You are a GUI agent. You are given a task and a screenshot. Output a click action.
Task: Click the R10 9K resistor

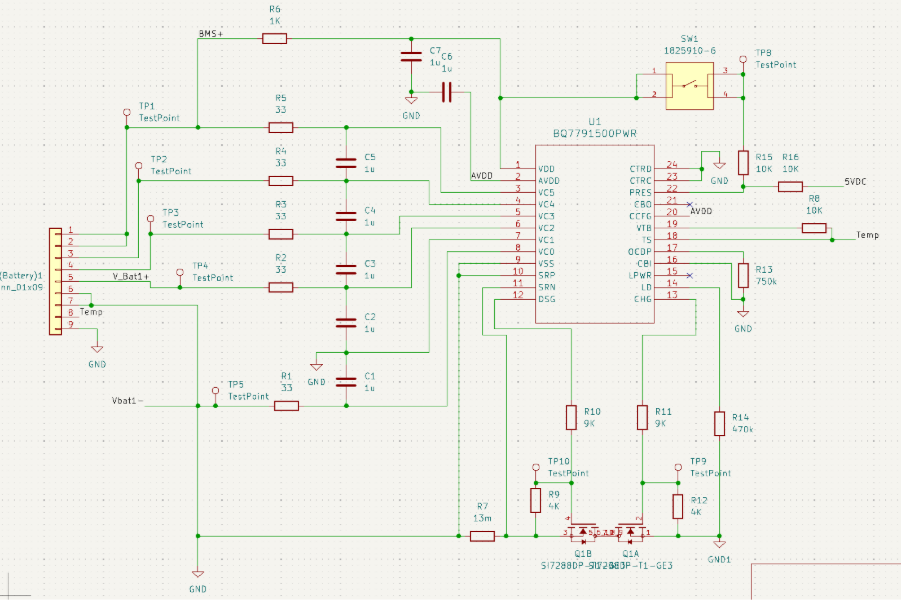pyautogui.click(x=571, y=417)
